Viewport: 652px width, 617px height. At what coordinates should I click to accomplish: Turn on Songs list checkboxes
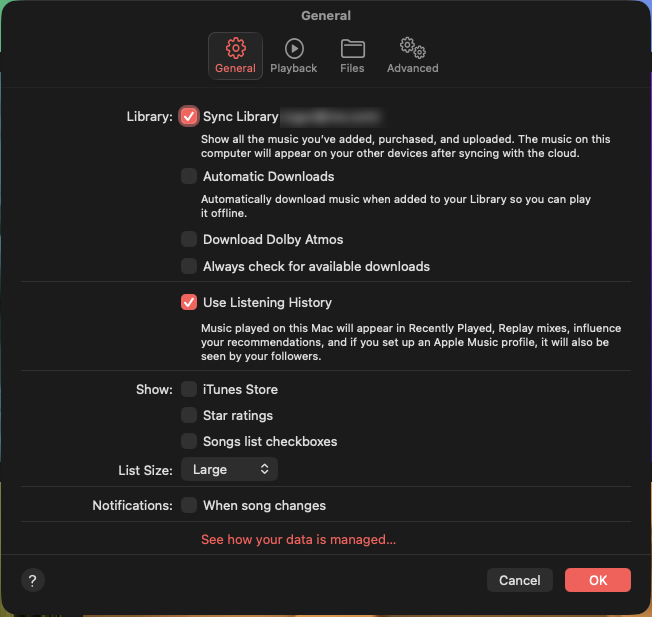click(189, 442)
